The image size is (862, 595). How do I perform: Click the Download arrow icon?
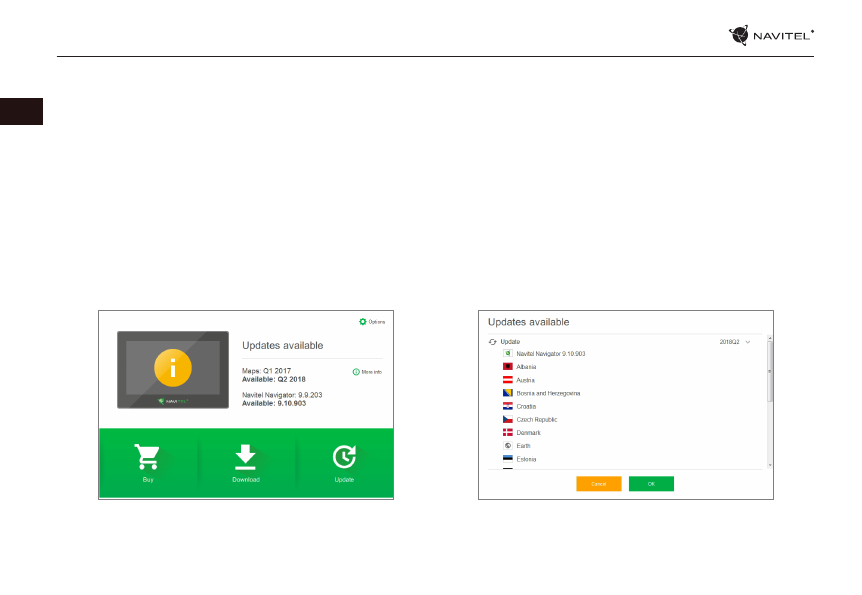(x=245, y=456)
